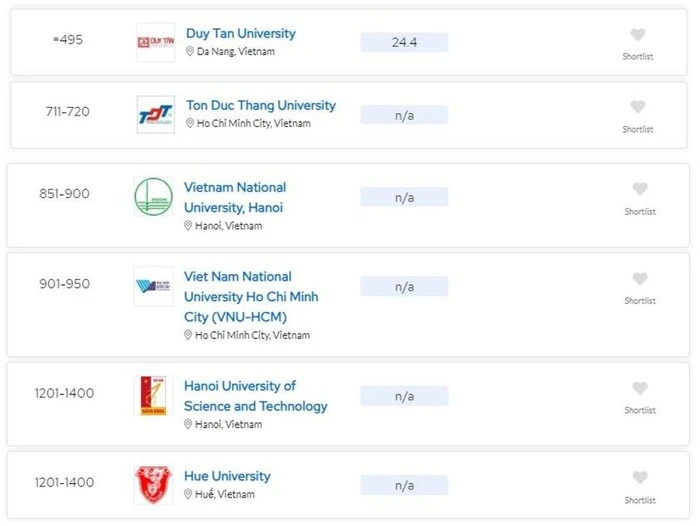
Task: Click Hue University red crest logo
Action: pos(153,484)
